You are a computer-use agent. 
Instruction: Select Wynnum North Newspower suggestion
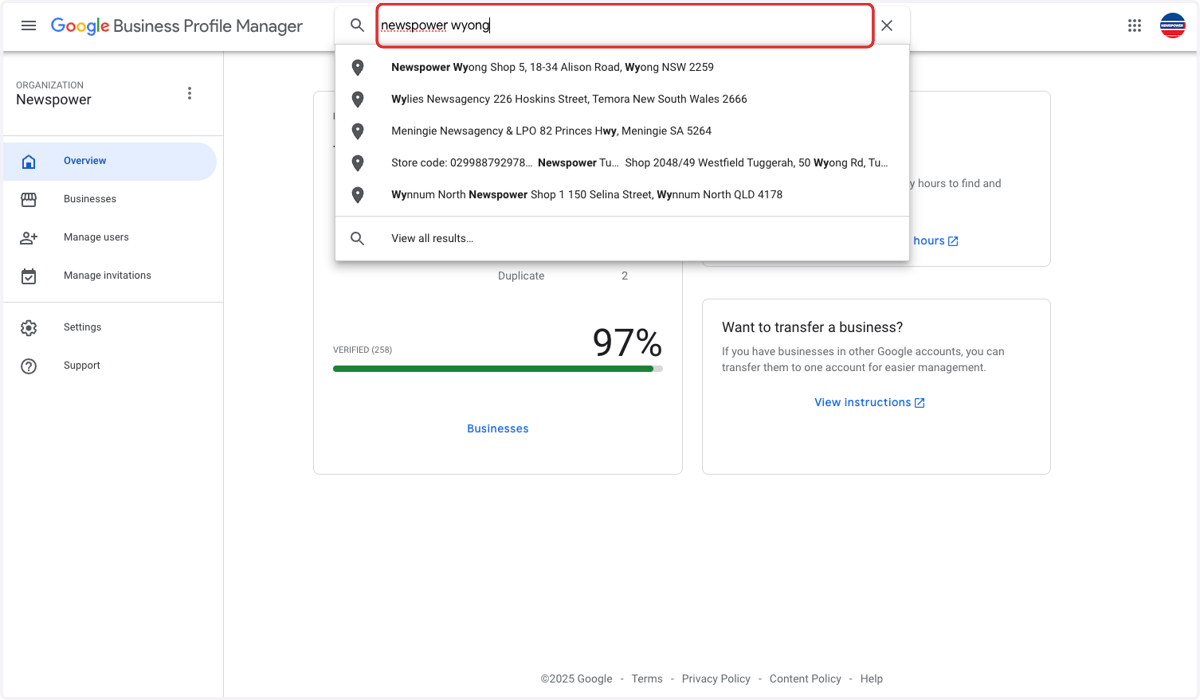pos(622,195)
